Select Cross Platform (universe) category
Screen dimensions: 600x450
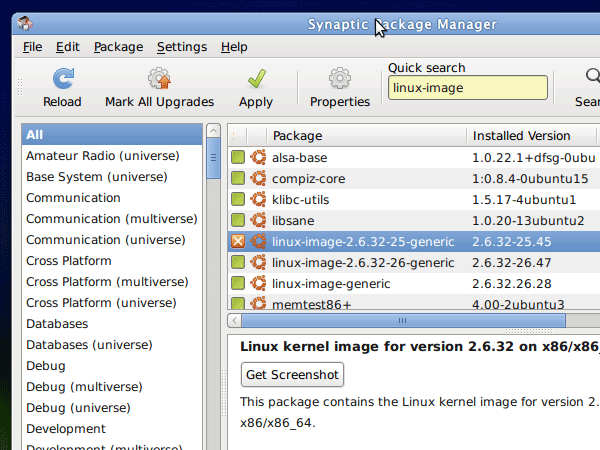click(x=112, y=303)
